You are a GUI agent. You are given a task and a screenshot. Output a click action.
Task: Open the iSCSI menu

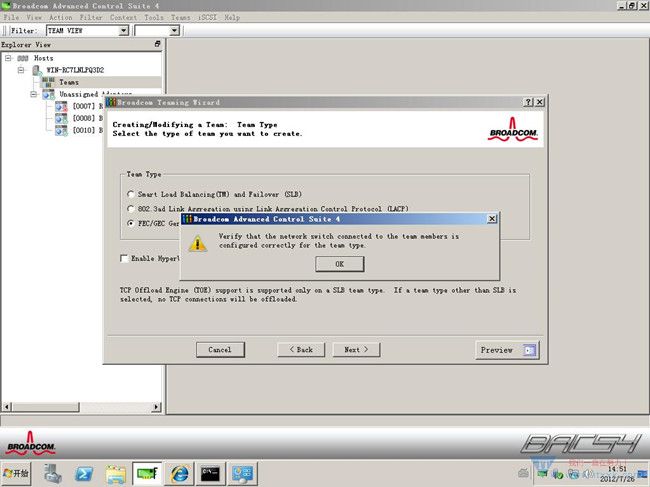207,17
